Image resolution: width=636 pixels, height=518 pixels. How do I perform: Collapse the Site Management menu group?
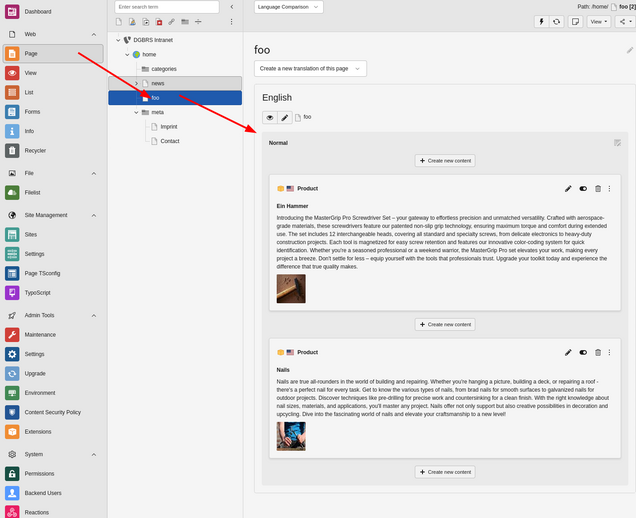click(x=94, y=214)
